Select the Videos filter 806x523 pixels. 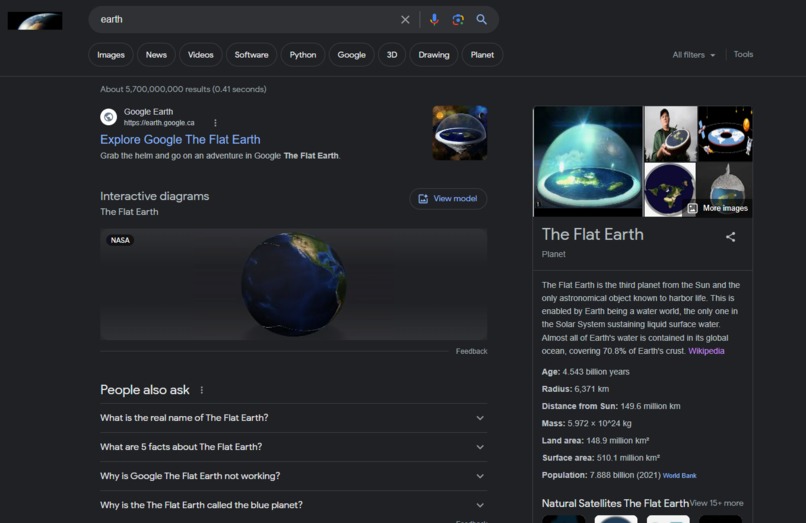pyautogui.click(x=200, y=55)
